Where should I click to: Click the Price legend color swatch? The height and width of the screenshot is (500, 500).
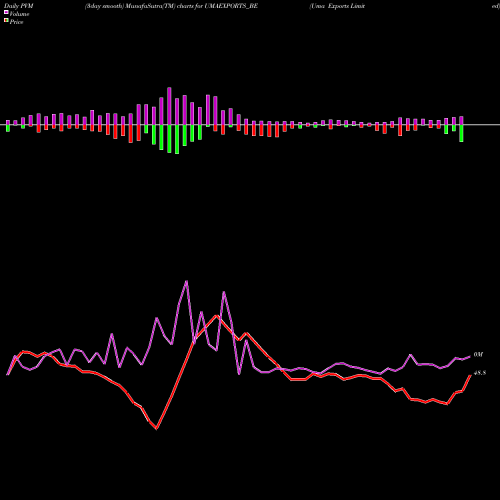(6, 21)
